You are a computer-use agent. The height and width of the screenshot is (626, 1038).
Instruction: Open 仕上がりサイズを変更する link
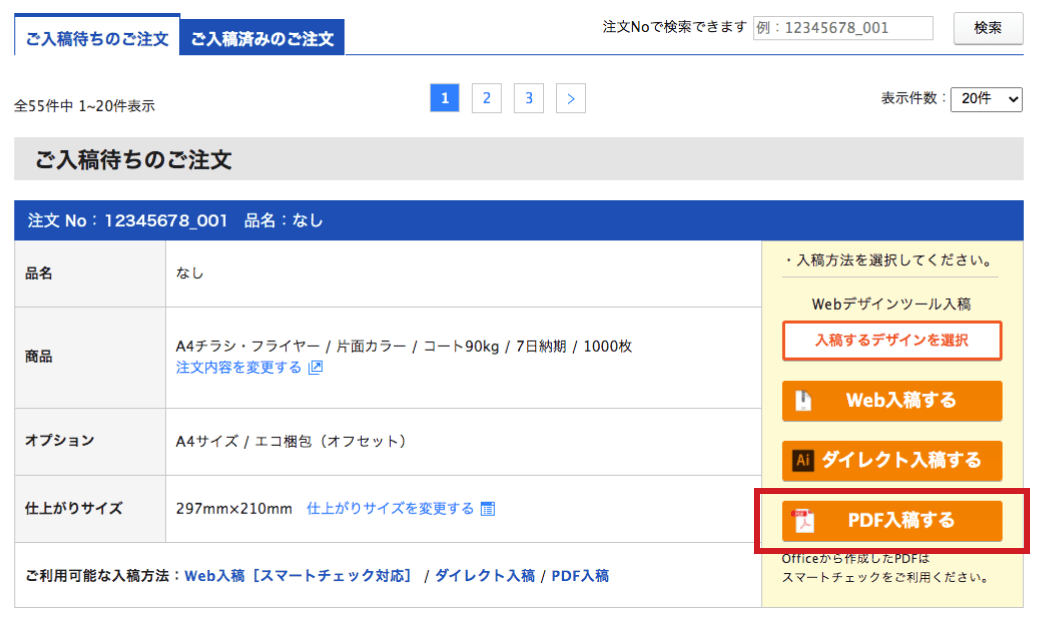click(390, 509)
